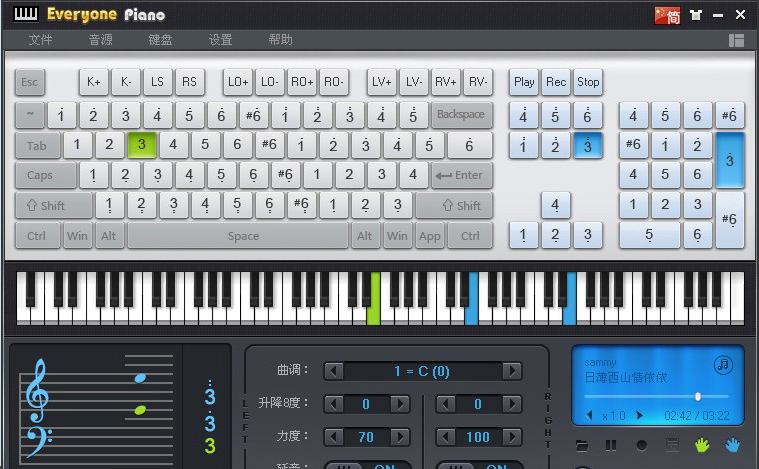Screen dimensions: 759x469
Task: Click the tall blue 3 numpad key
Action: click(x=729, y=160)
